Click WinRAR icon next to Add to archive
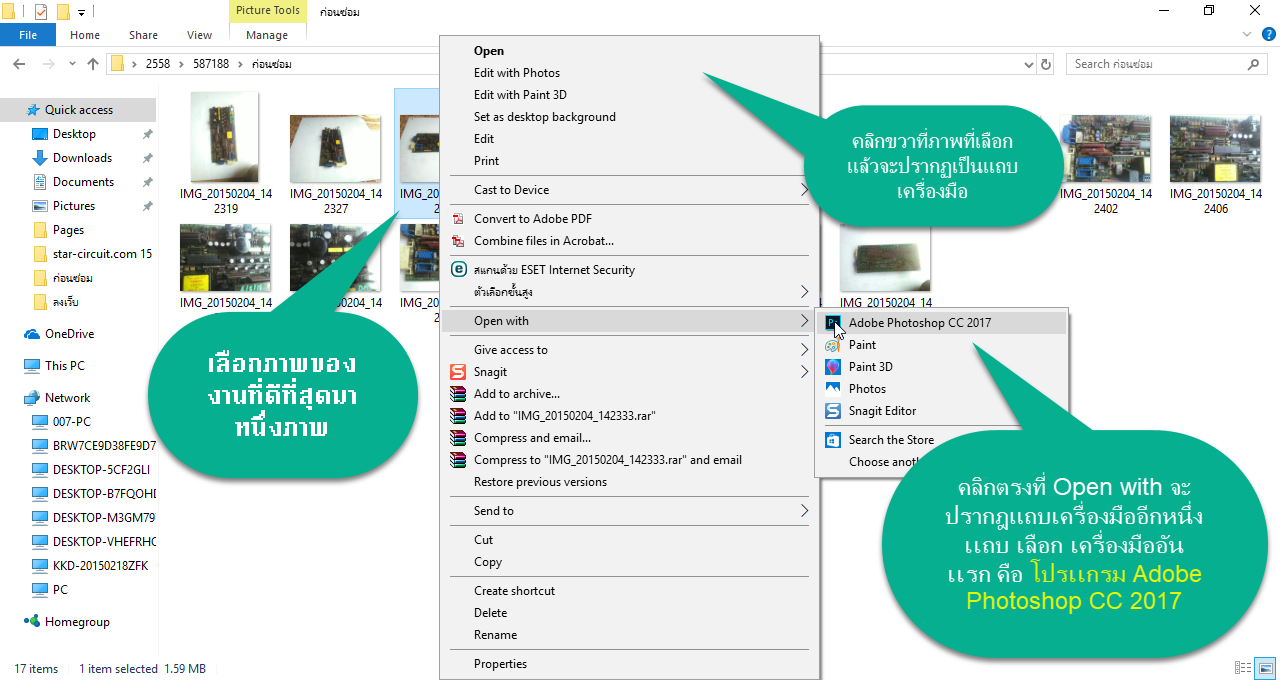This screenshot has width=1280, height=680. tap(458, 394)
